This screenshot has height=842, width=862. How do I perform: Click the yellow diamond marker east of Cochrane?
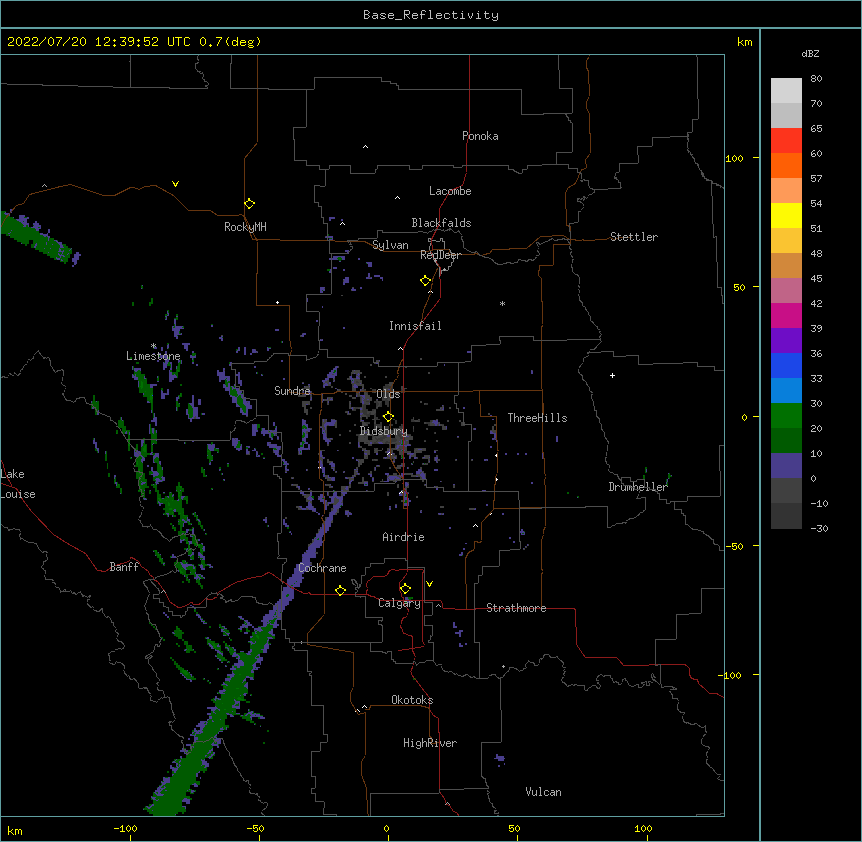tap(340, 590)
